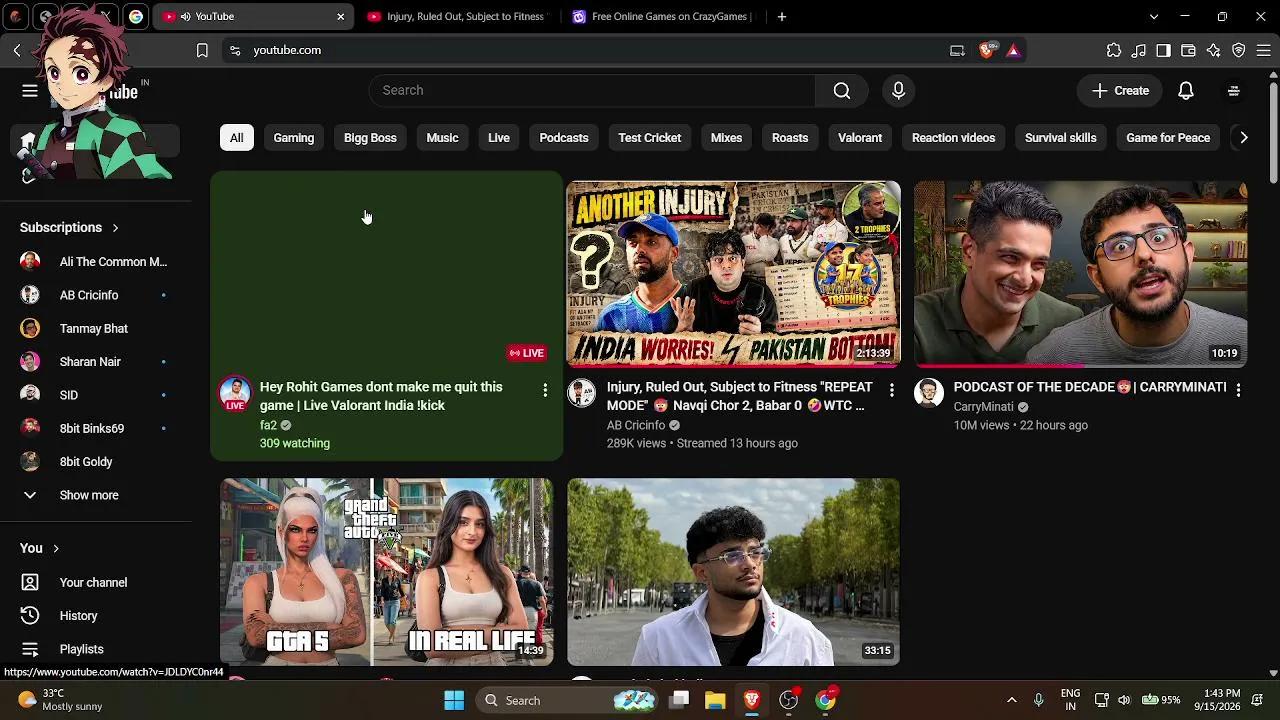
Task: Select the All category chip
Action: [x=236, y=138]
